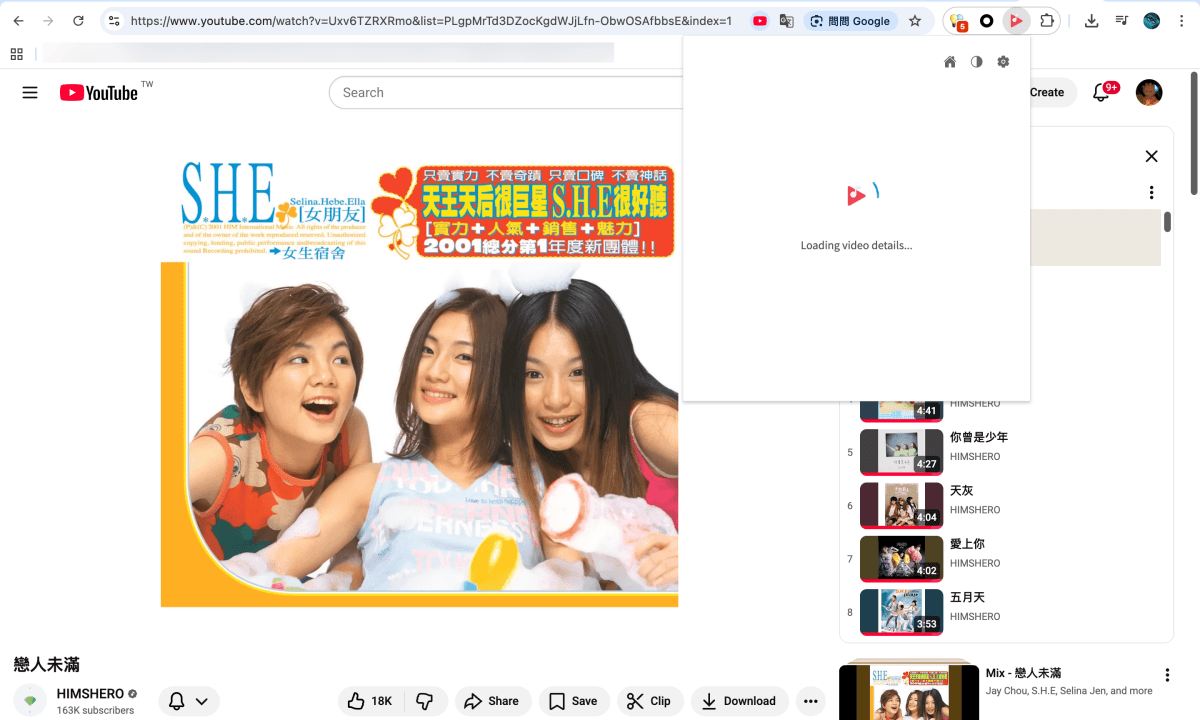The image size is (1200, 720).
Task: Toggle dark mode in the extension popup
Action: coord(976,61)
